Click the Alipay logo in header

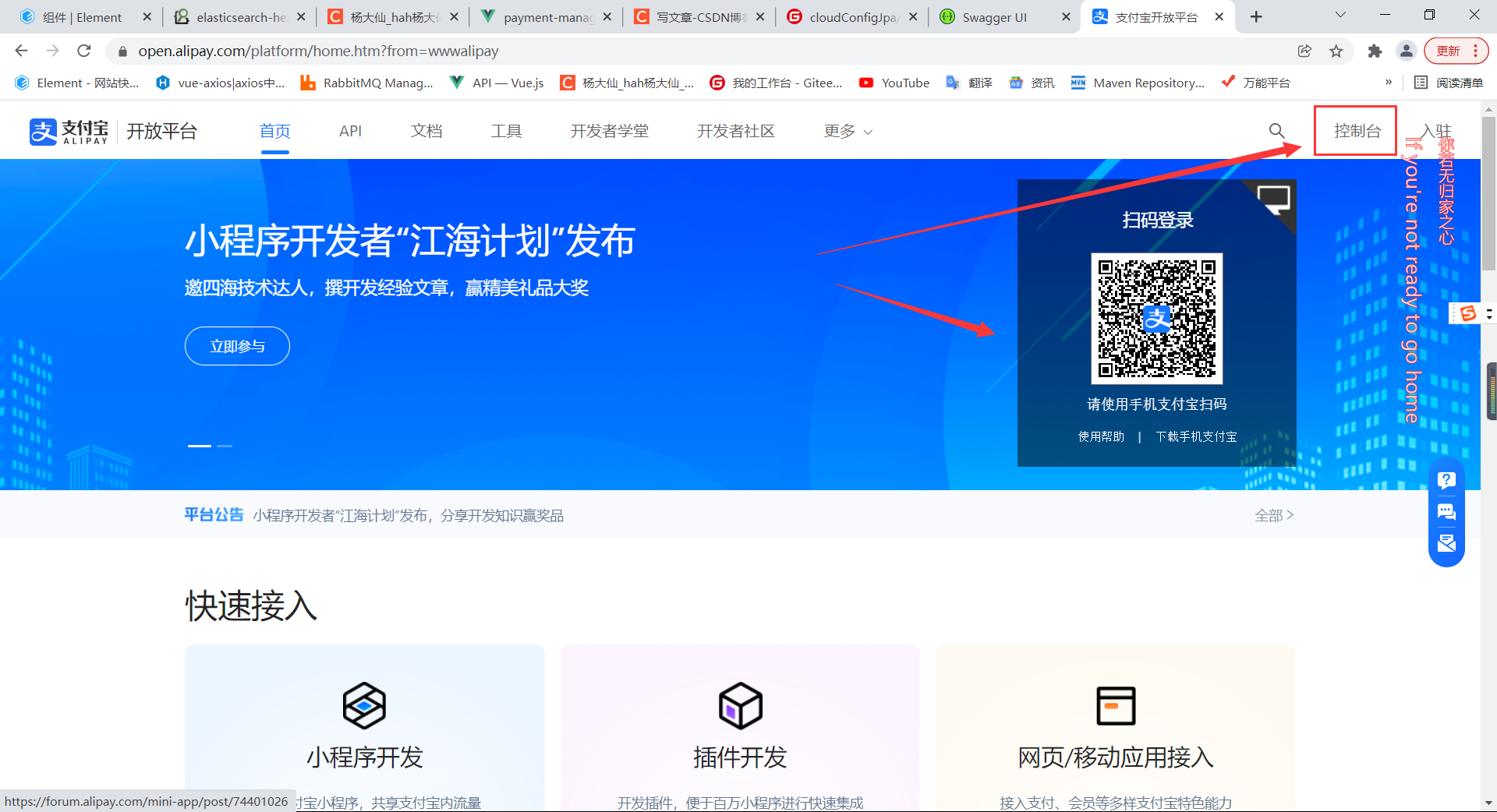click(69, 132)
